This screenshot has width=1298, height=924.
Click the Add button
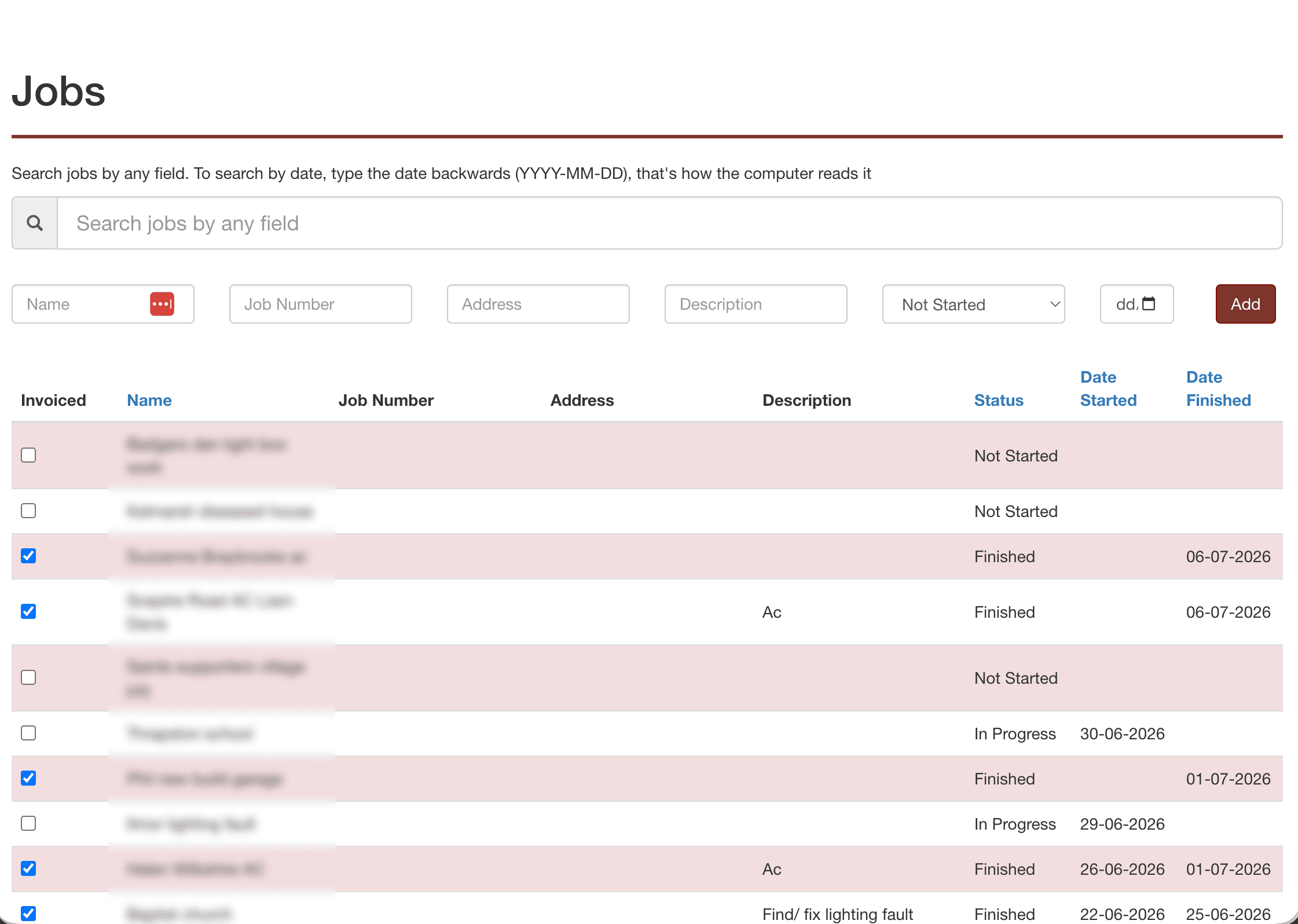(1246, 304)
